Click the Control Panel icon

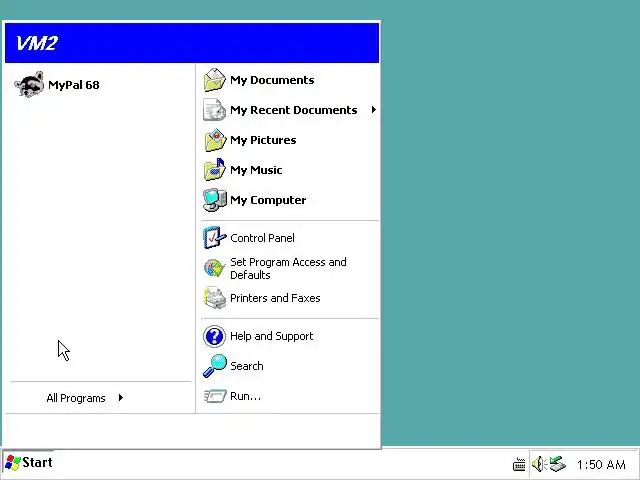[215, 238]
